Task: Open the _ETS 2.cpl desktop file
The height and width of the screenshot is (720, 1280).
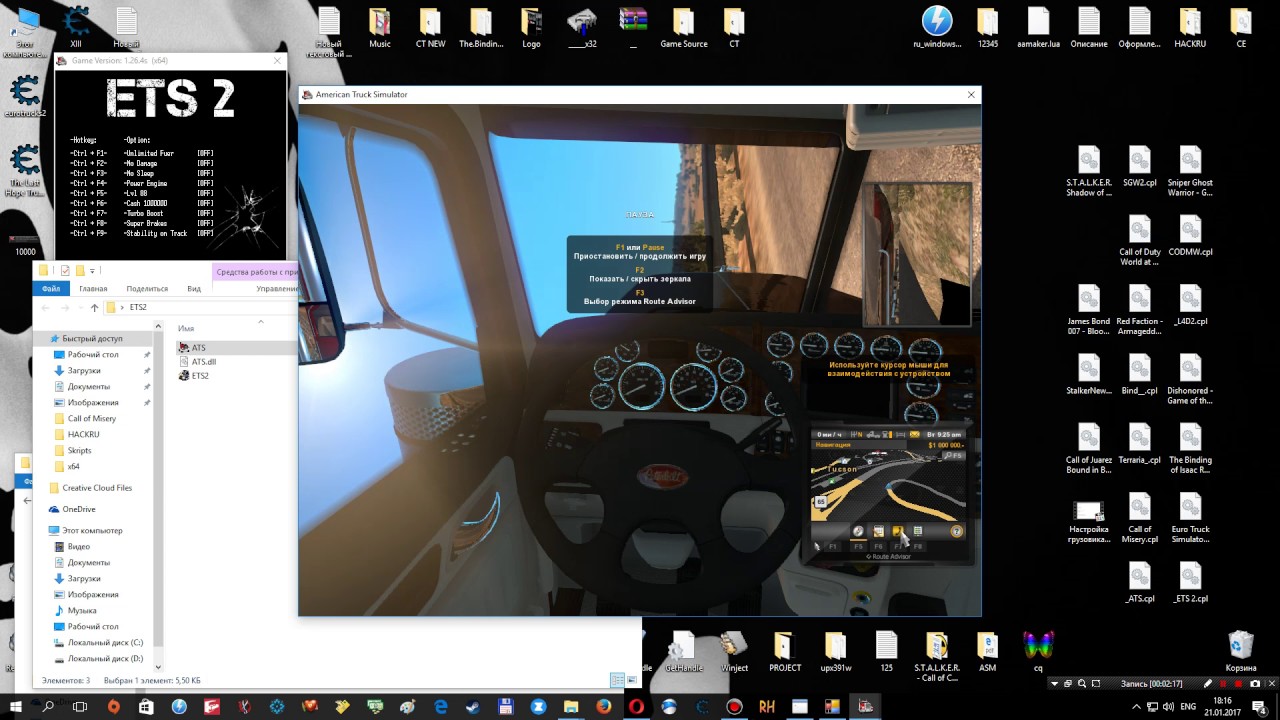Action: point(1190,582)
